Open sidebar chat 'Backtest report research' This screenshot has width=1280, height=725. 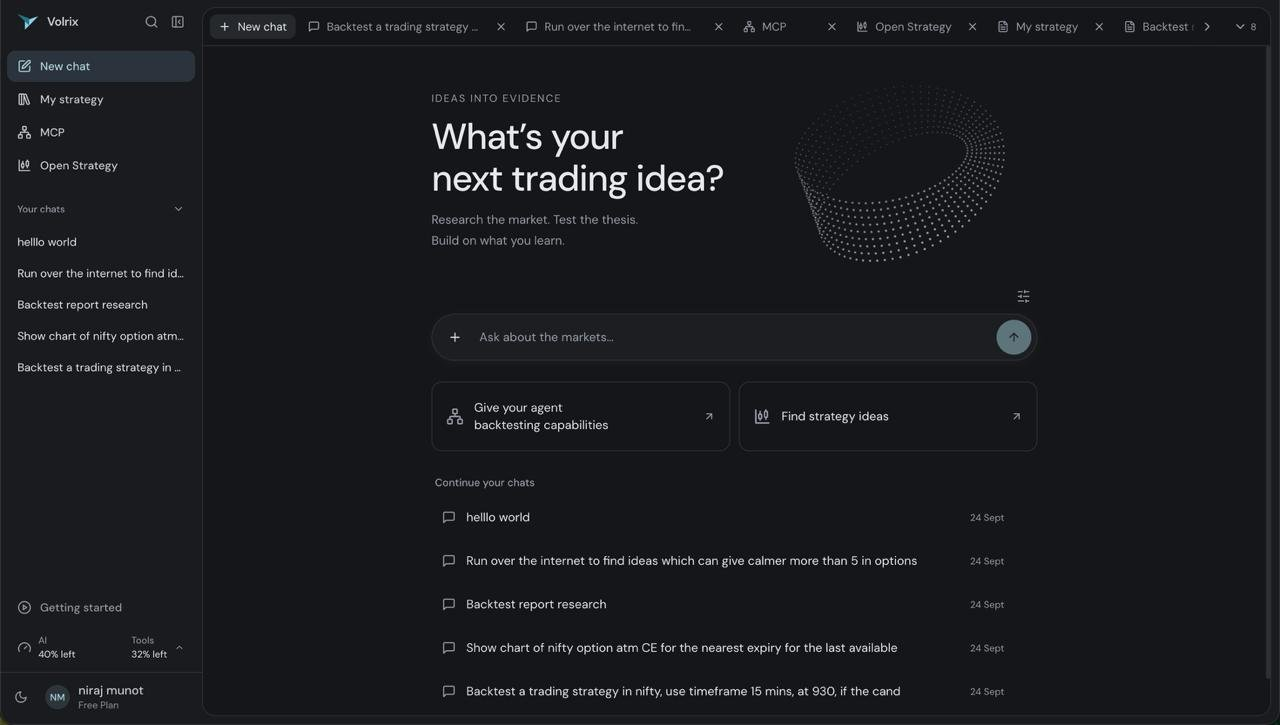tap(101, 304)
